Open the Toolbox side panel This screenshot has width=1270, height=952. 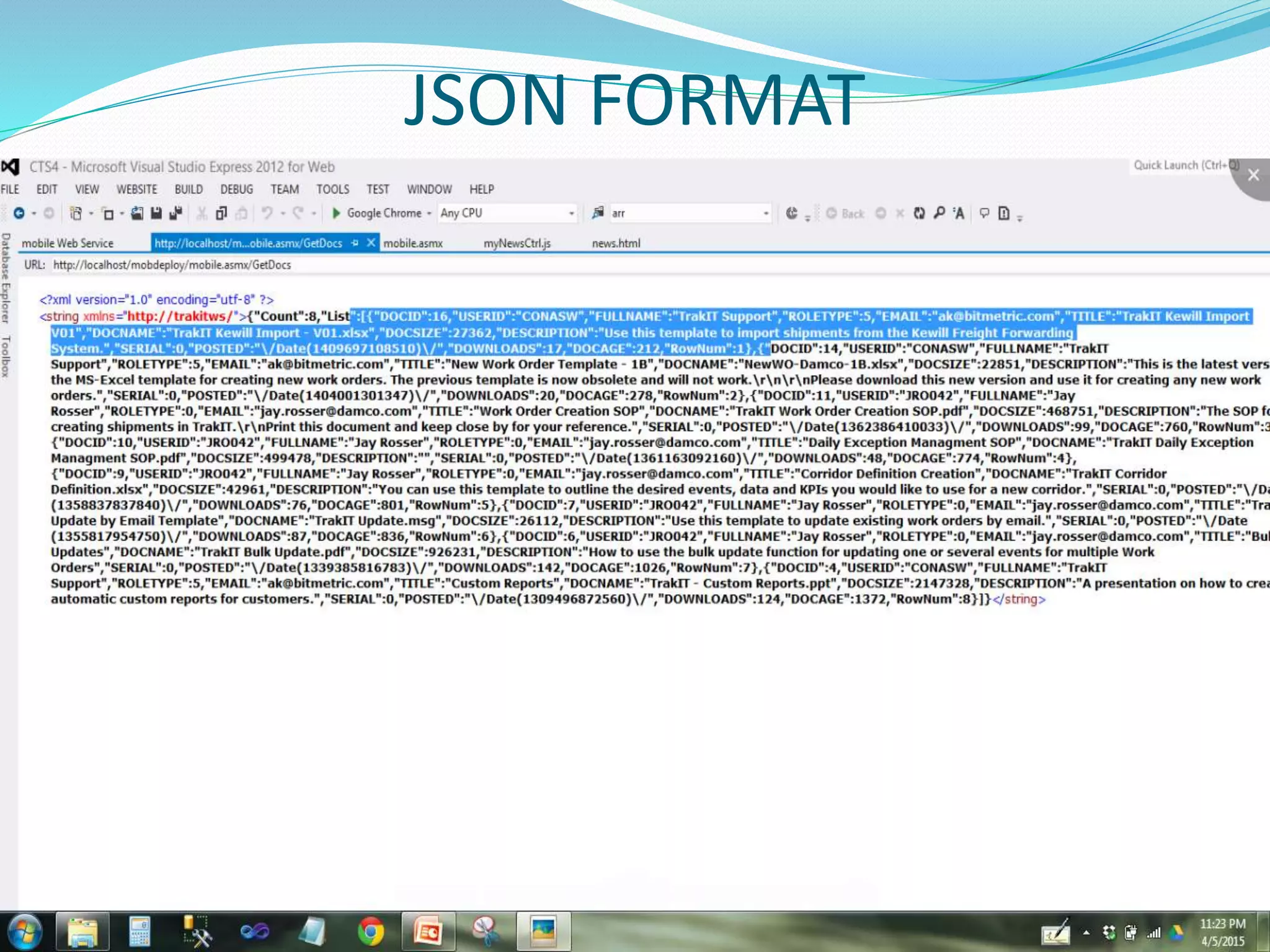pyautogui.click(x=6, y=356)
